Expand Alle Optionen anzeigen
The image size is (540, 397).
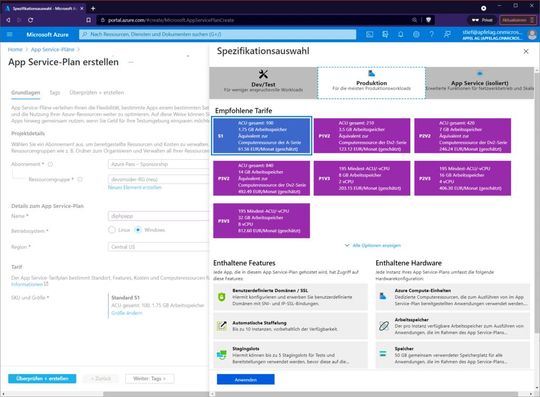click(x=373, y=245)
